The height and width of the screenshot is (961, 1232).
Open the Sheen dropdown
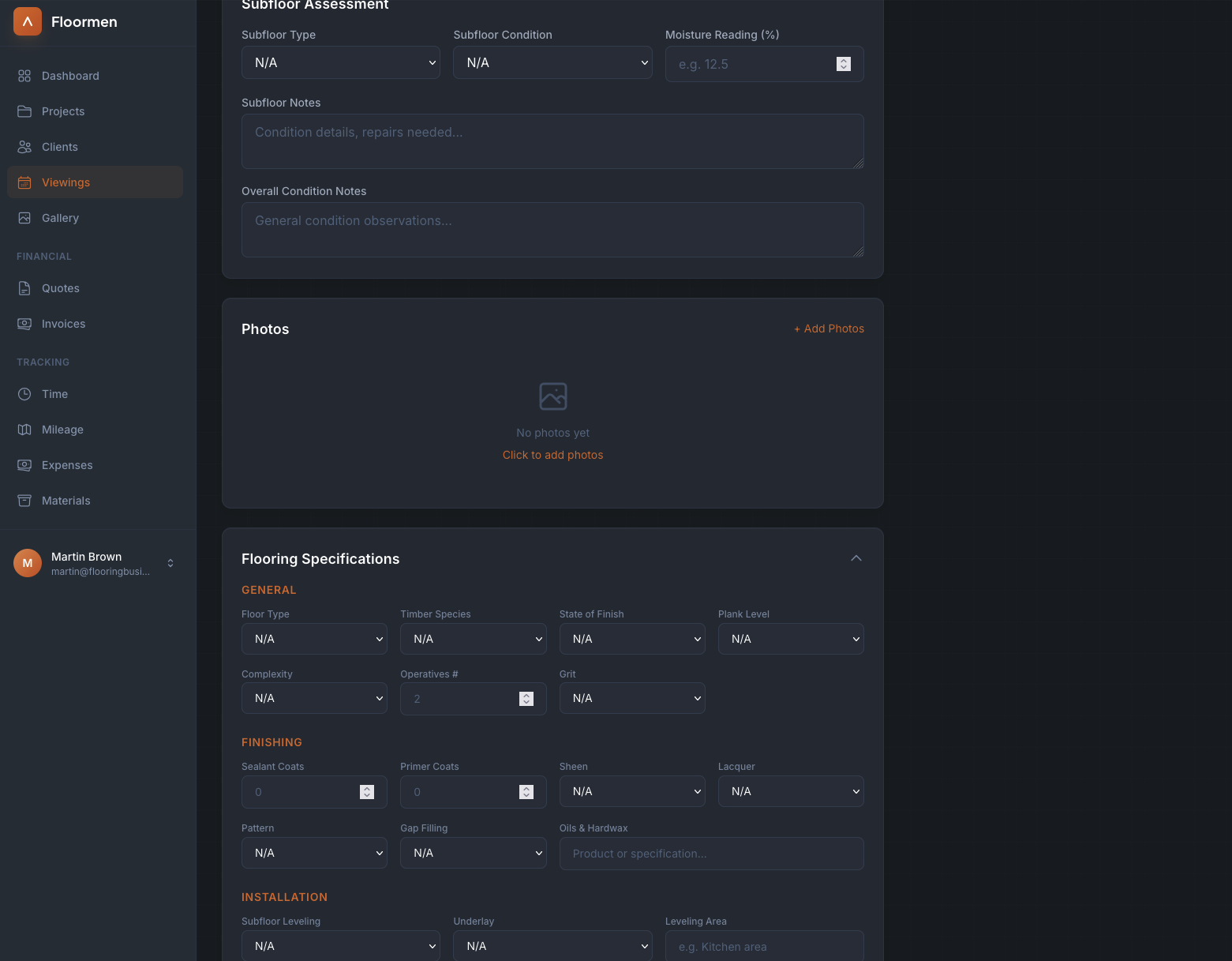(x=631, y=791)
